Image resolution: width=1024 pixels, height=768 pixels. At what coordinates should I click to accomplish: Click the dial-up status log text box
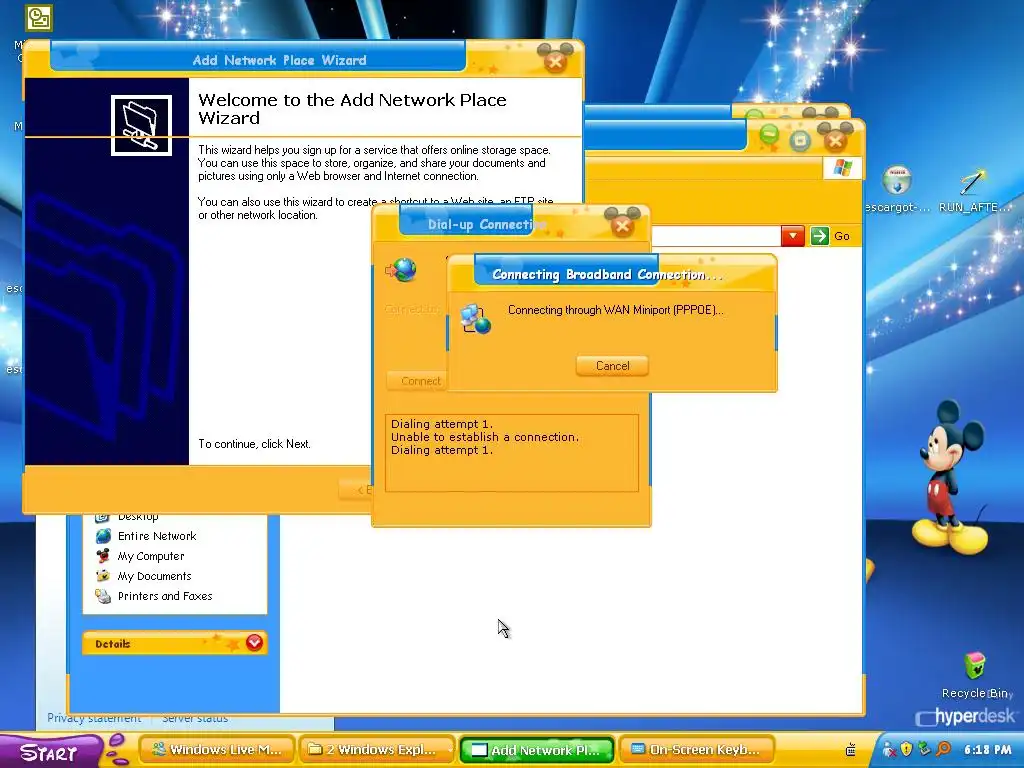pyautogui.click(x=511, y=453)
